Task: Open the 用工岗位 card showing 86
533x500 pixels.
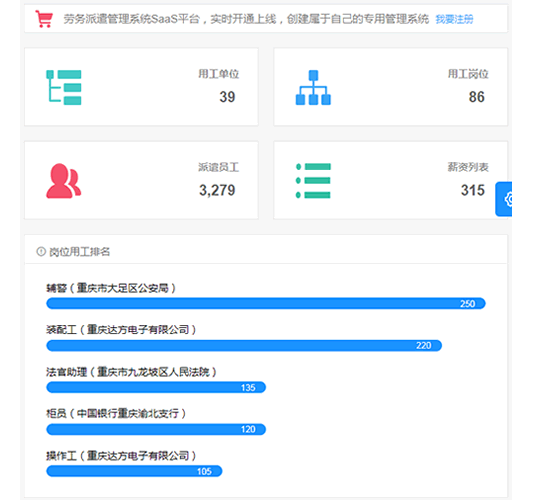Action: [391, 87]
